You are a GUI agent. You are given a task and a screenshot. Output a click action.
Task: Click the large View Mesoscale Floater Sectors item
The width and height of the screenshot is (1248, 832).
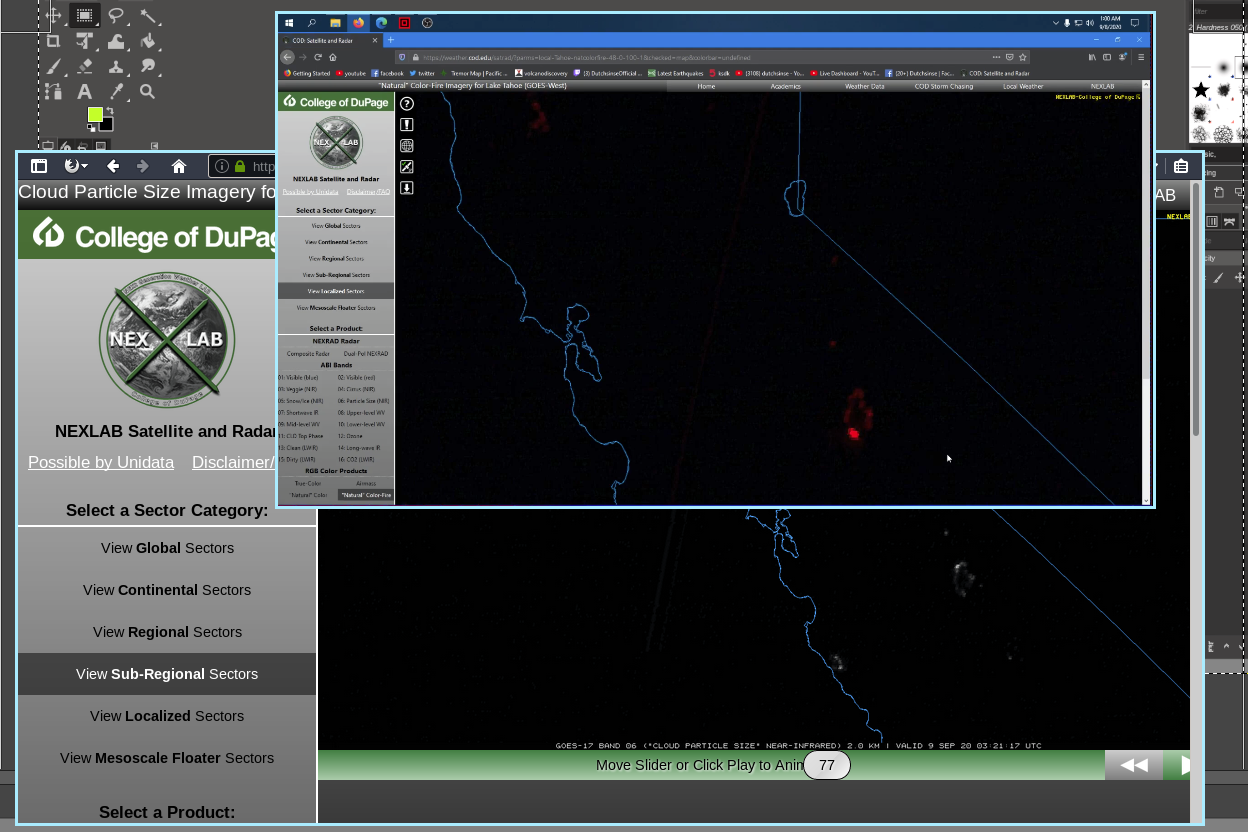167,758
